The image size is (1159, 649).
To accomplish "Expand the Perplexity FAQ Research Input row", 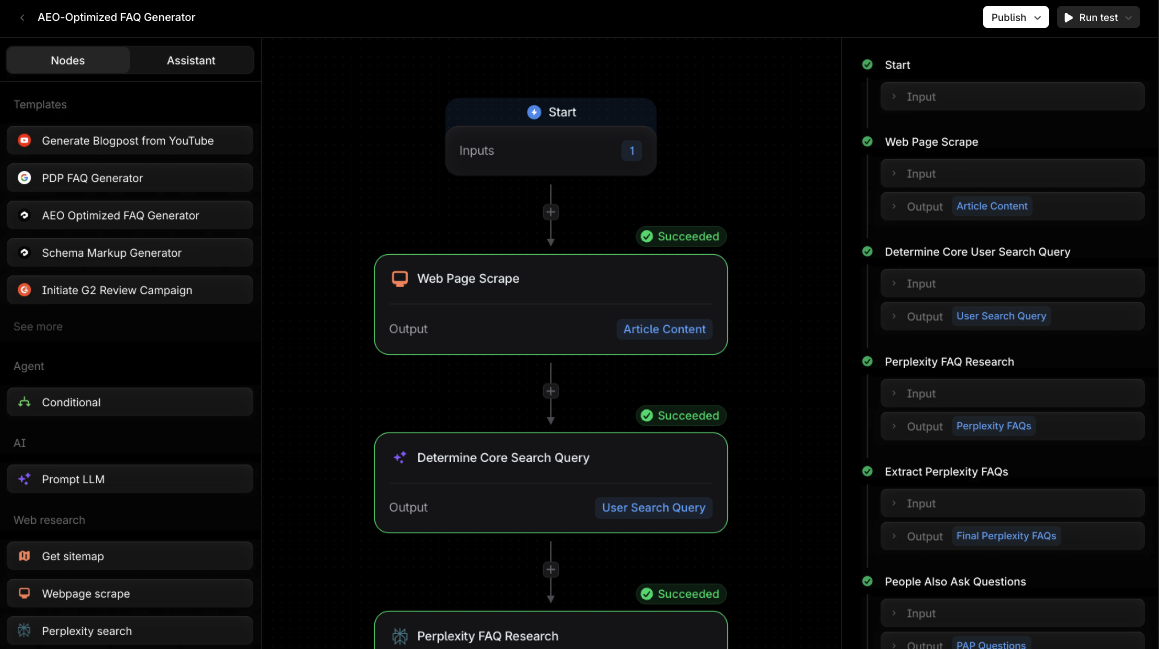I will [1012, 394].
